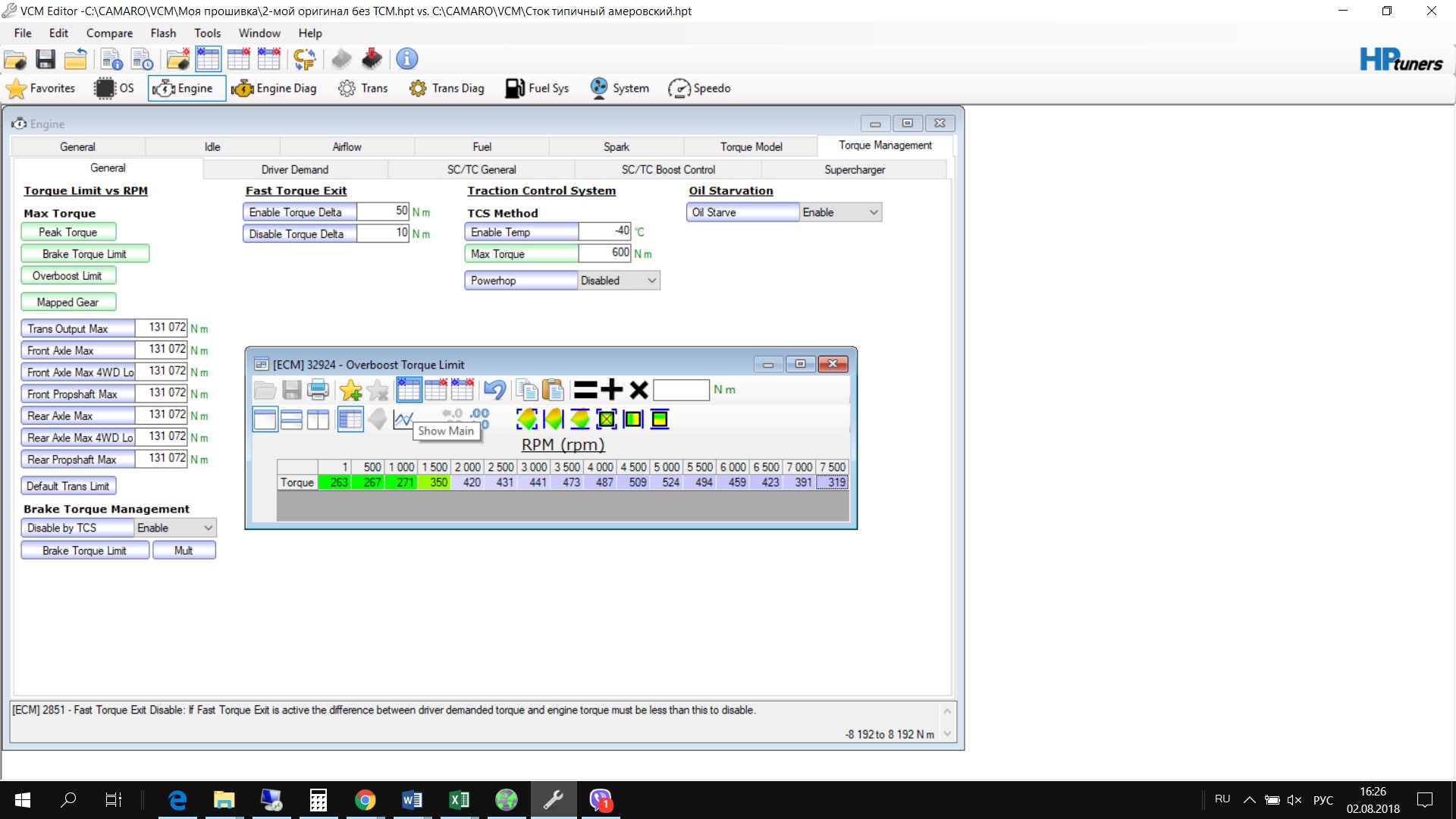Add table to favorites with star-plus icon

coord(350,390)
